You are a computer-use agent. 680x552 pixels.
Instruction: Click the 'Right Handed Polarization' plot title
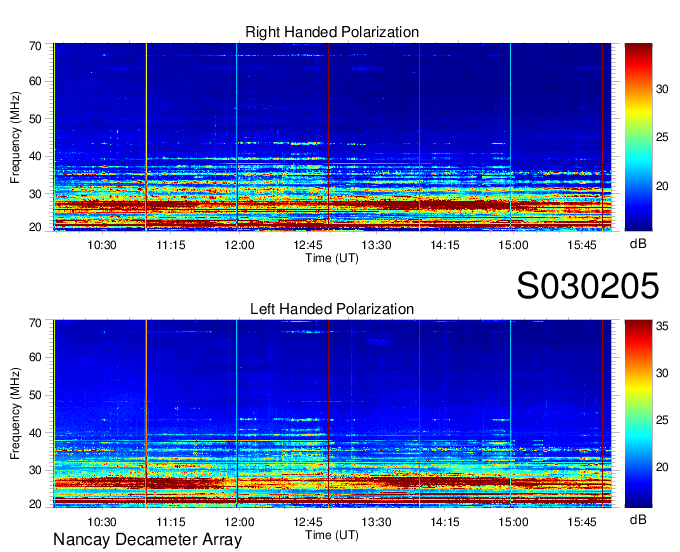point(332,32)
